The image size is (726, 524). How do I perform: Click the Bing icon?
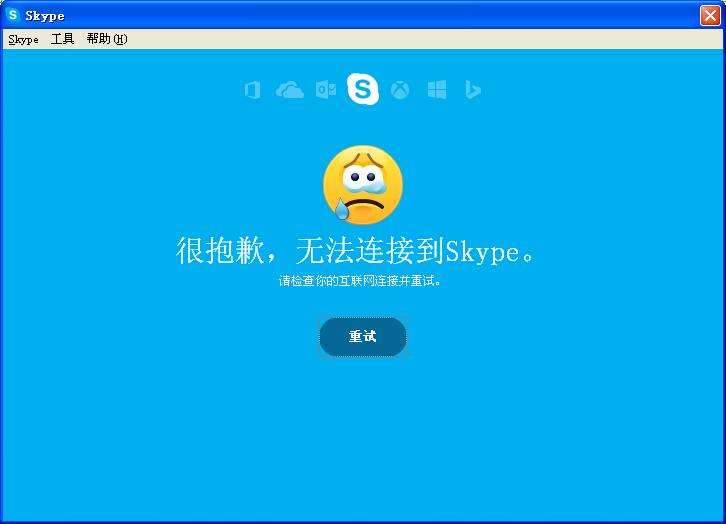(472, 90)
